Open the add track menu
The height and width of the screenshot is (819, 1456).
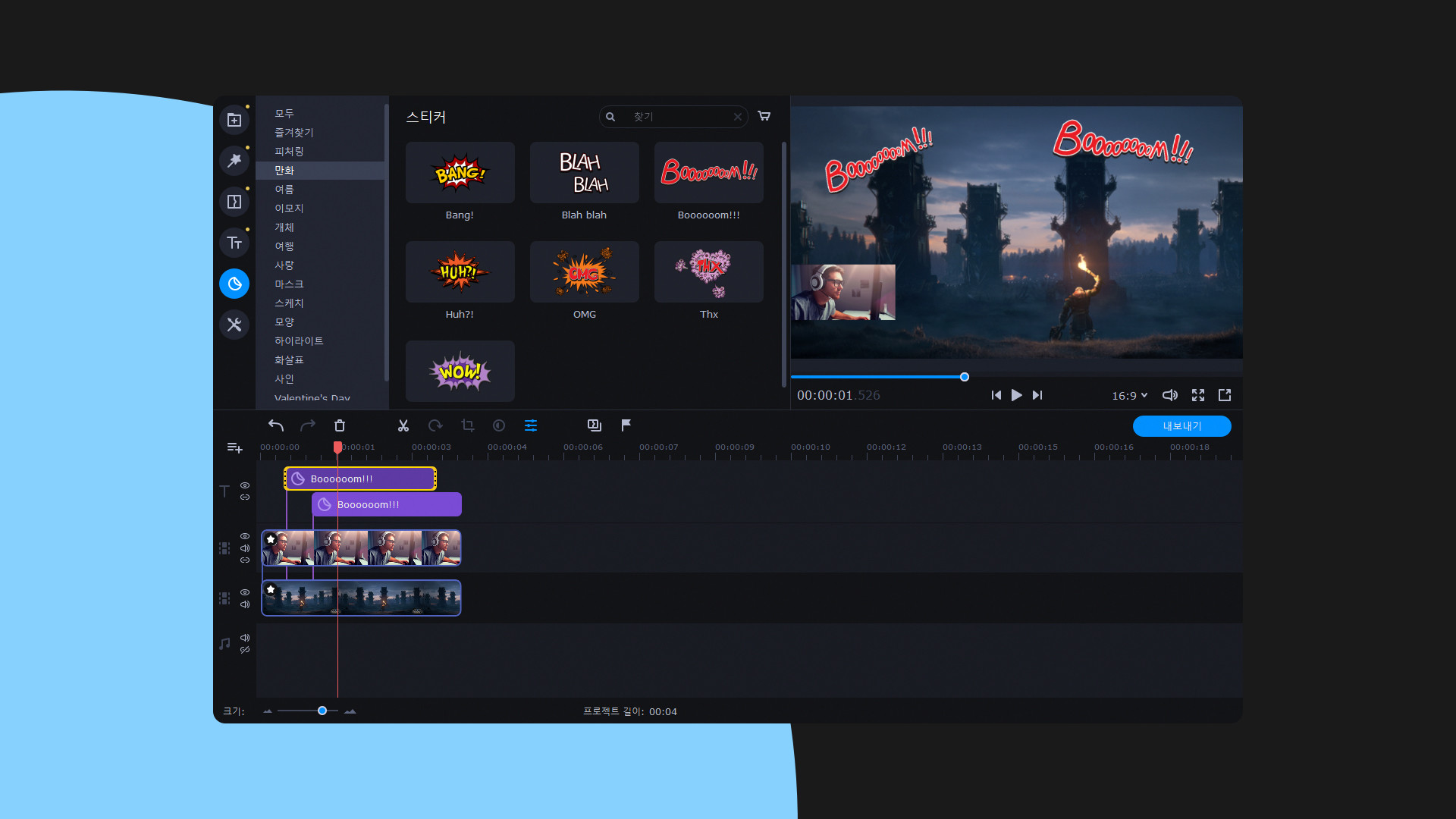click(x=235, y=448)
